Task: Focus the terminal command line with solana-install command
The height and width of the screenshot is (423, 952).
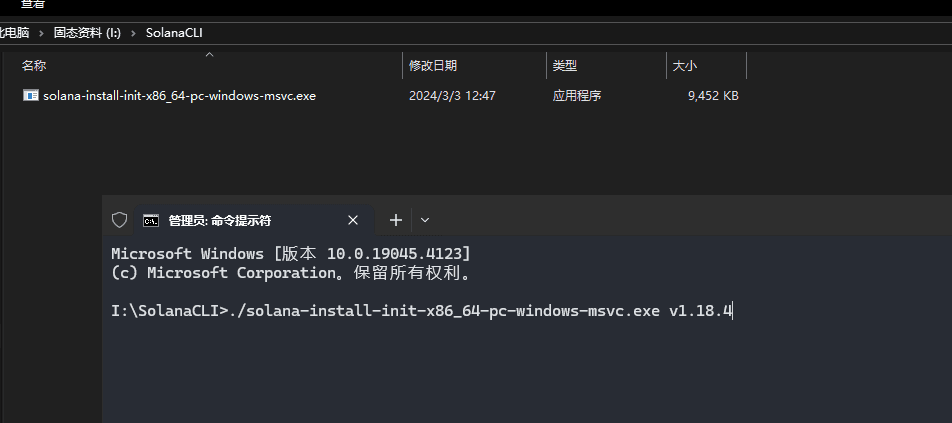Action: (x=420, y=311)
